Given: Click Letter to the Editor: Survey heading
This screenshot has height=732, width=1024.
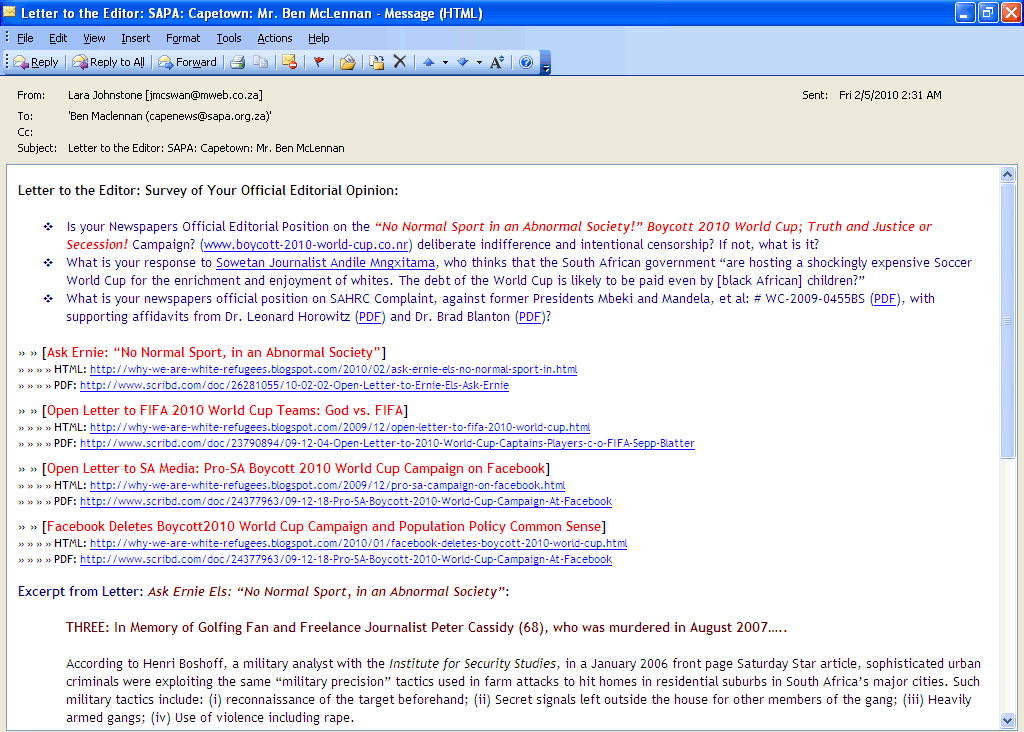Looking at the screenshot, I should pos(208,191).
